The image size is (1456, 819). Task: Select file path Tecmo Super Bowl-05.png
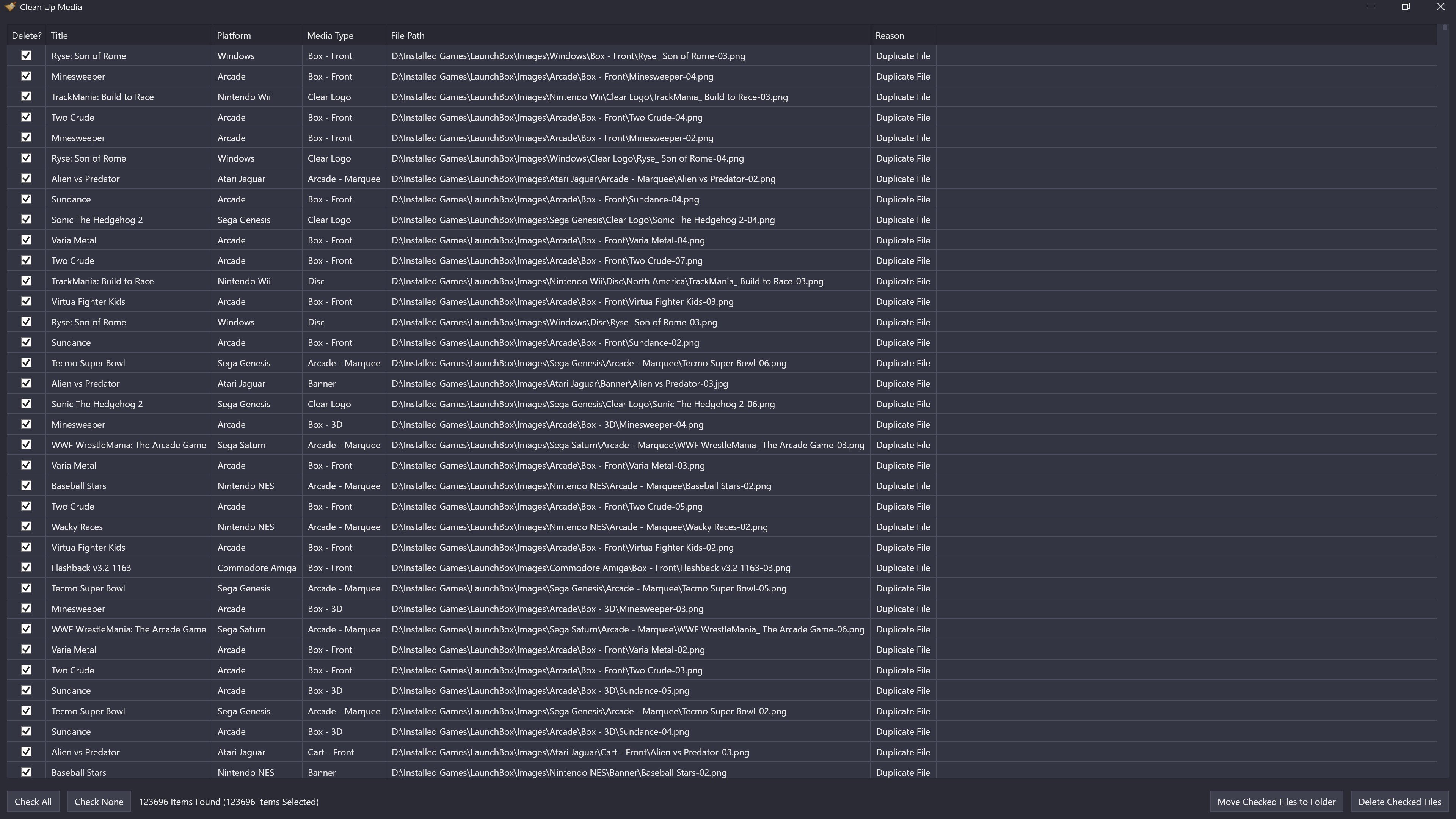coord(589,588)
